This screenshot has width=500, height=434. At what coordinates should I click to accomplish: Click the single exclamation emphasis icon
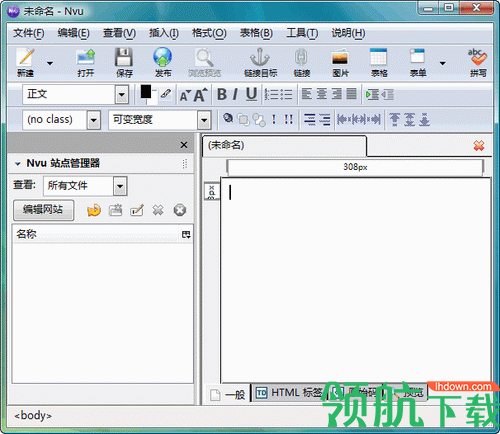point(274,119)
